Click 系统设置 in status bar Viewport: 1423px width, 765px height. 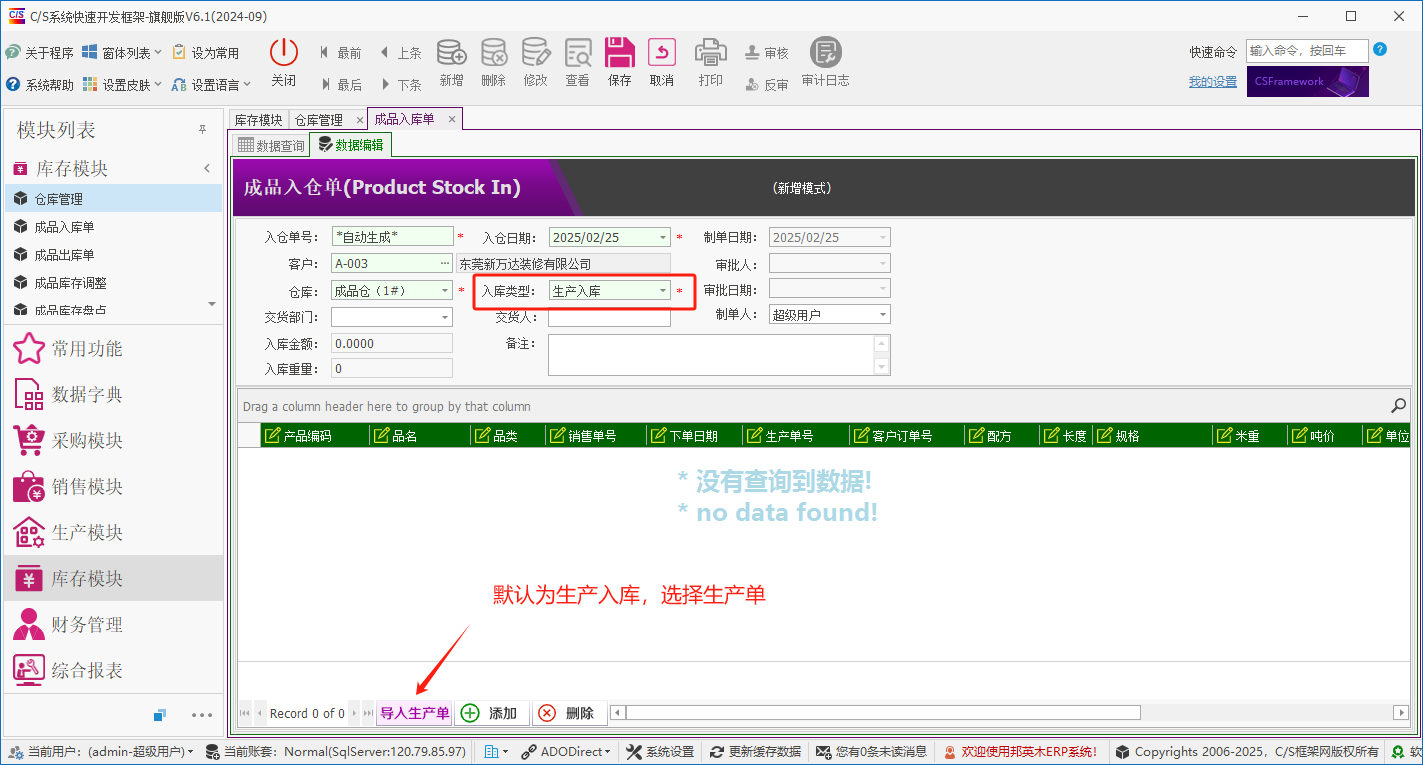pyautogui.click(x=660, y=752)
